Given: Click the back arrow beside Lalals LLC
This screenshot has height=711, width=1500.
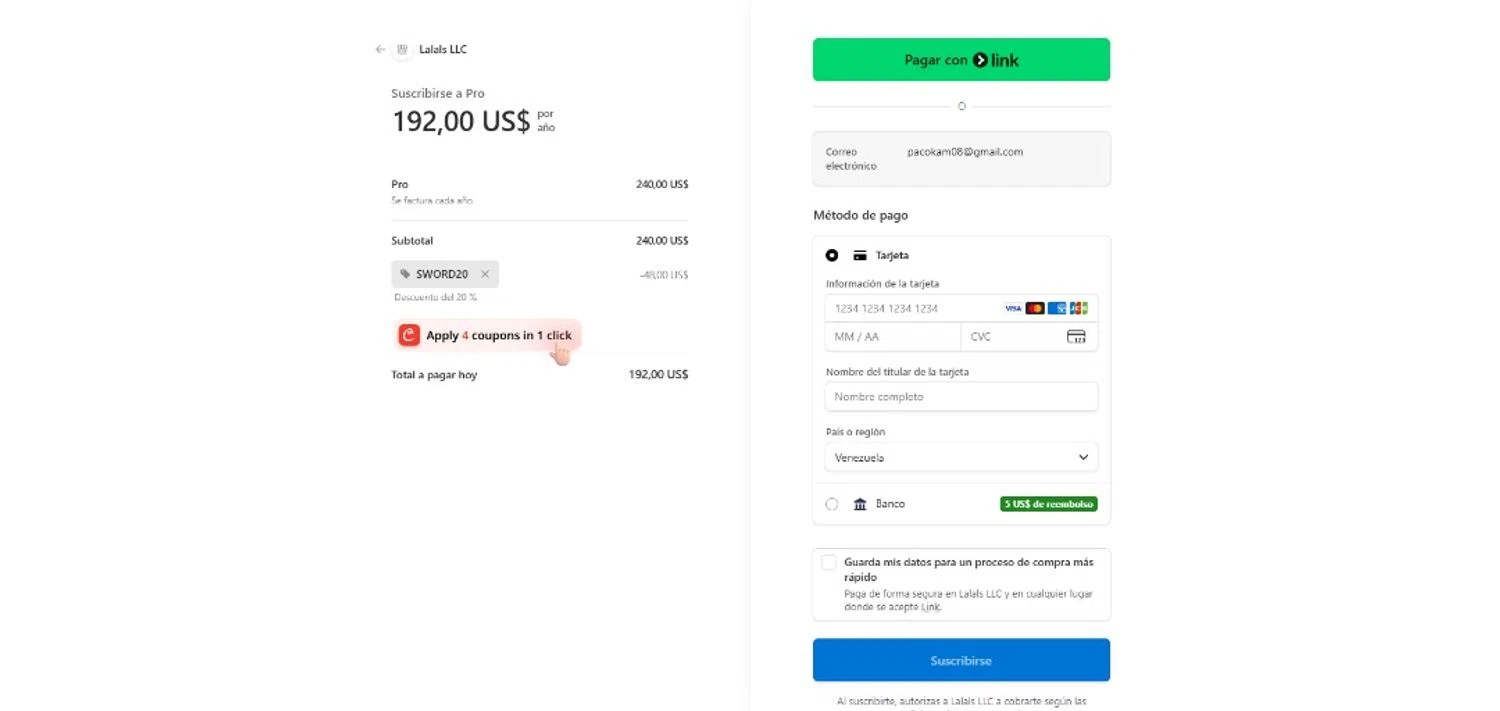Looking at the screenshot, I should point(380,49).
